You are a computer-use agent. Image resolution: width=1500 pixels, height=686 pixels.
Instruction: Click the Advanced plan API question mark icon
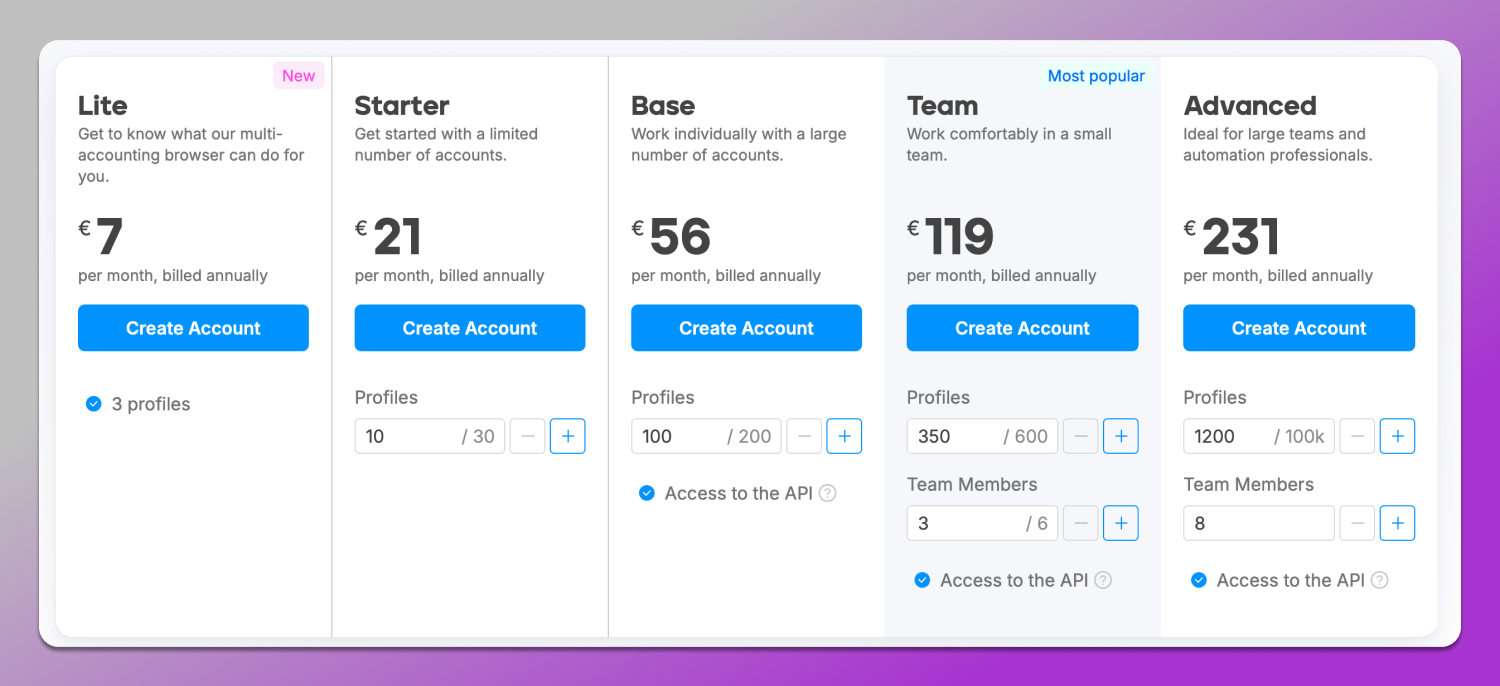click(1379, 580)
